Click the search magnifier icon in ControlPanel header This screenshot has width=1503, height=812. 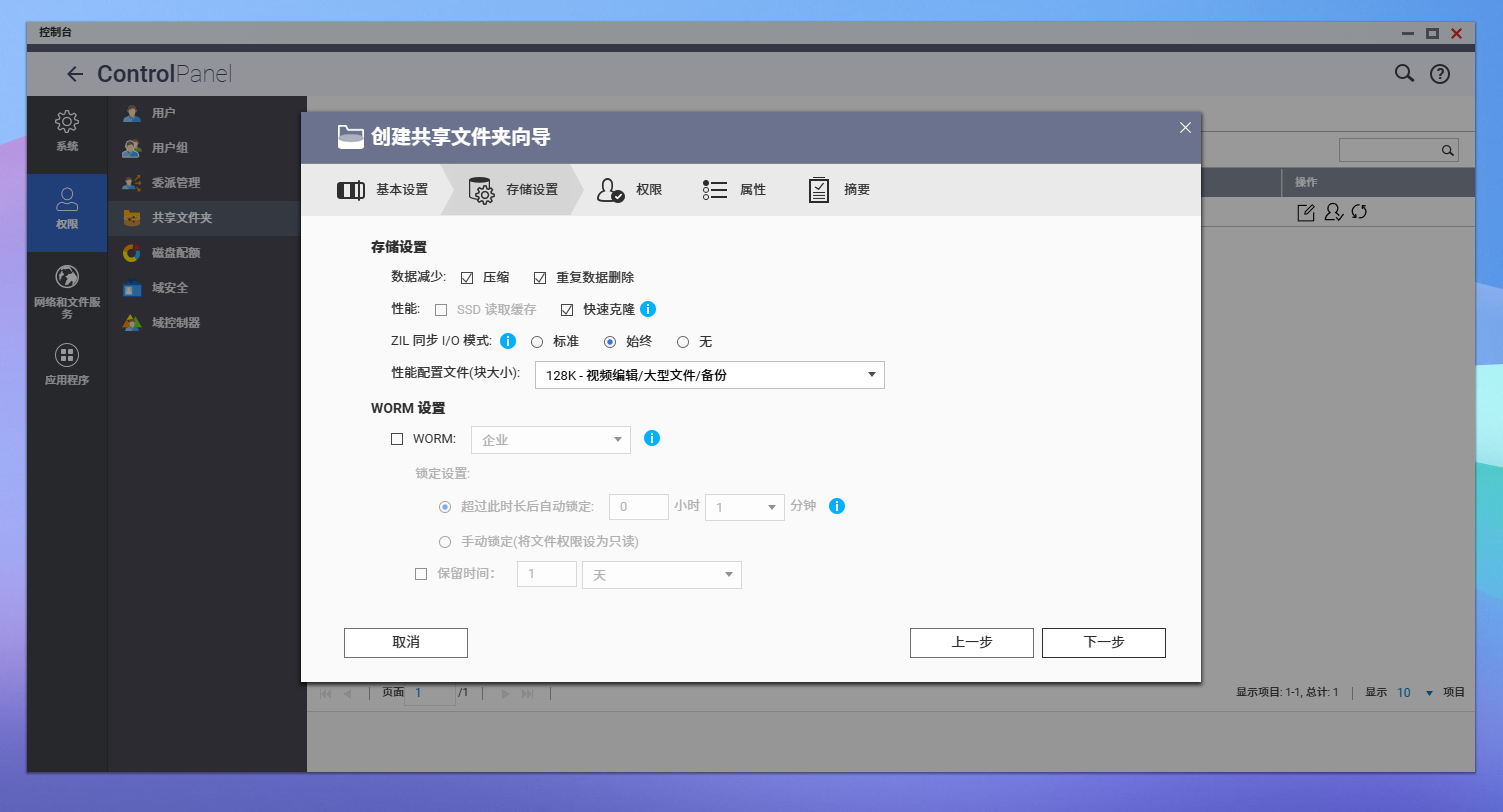(1404, 73)
